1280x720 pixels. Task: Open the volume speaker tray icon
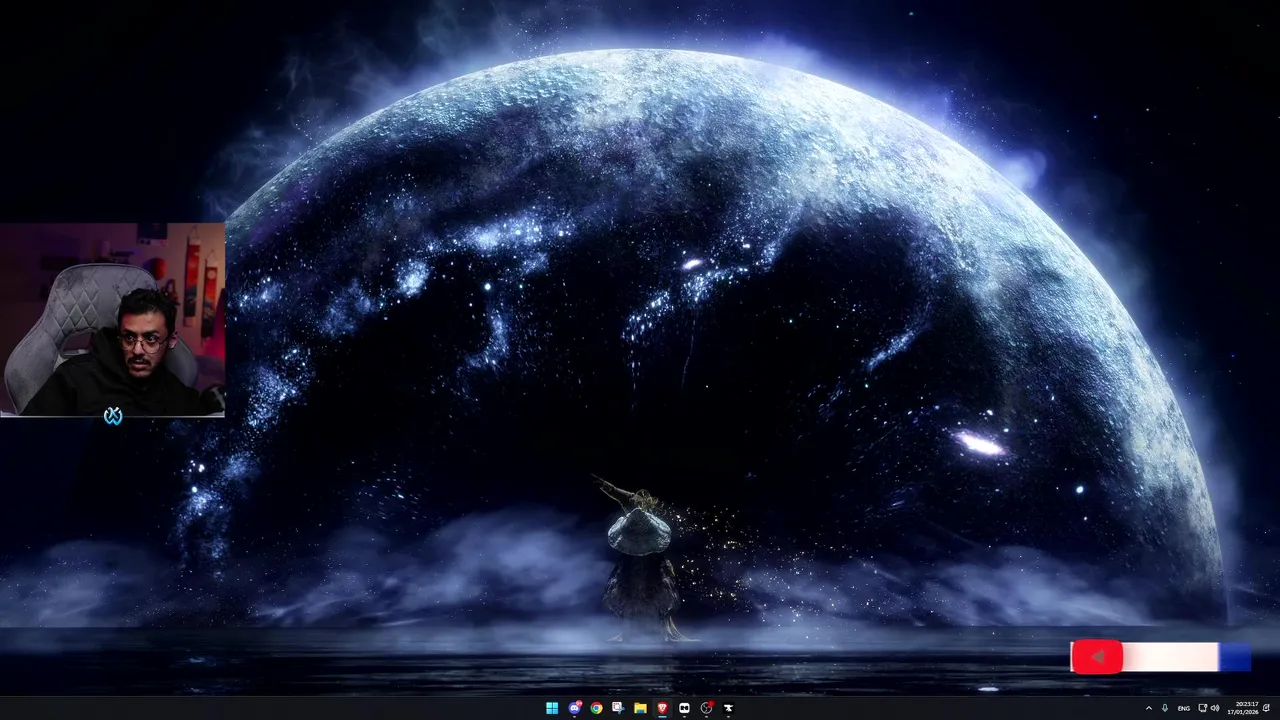[1215, 708]
